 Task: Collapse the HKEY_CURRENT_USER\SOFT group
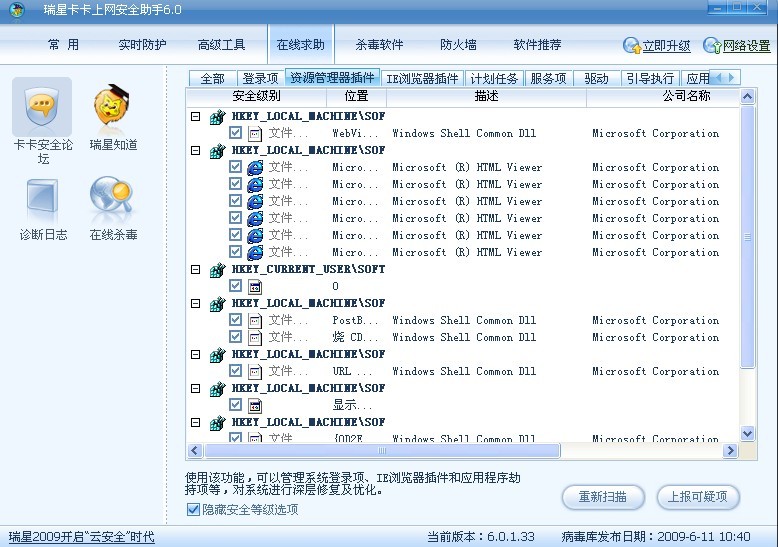[x=196, y=270]
